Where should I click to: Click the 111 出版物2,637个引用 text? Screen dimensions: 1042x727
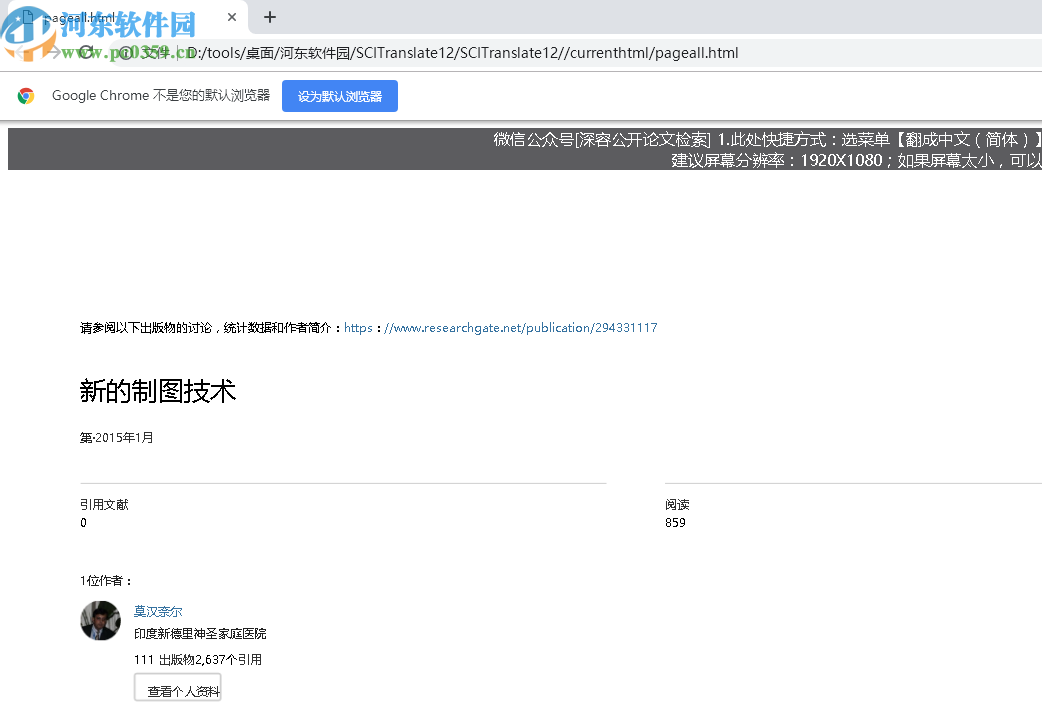pos(198,660)
